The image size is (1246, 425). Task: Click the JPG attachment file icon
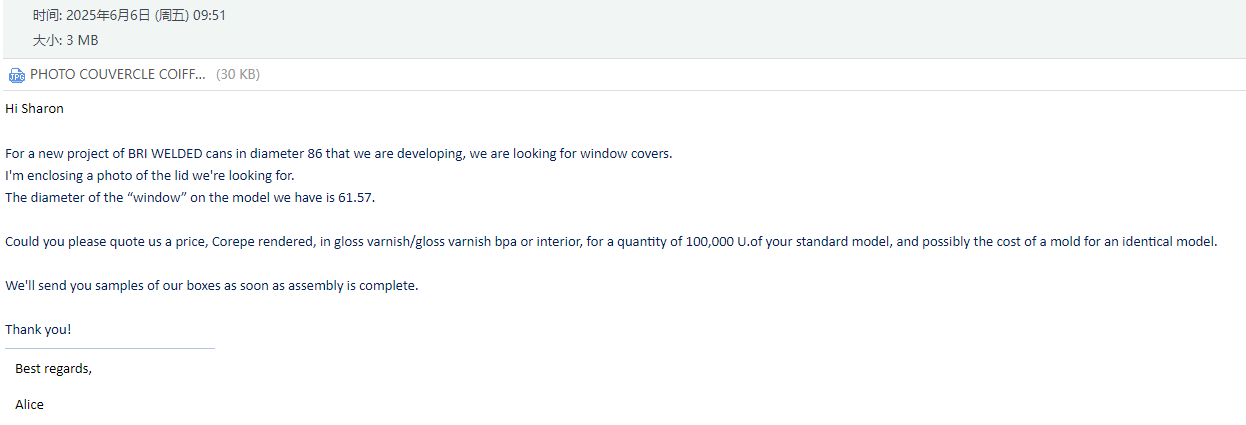(16, 75)
